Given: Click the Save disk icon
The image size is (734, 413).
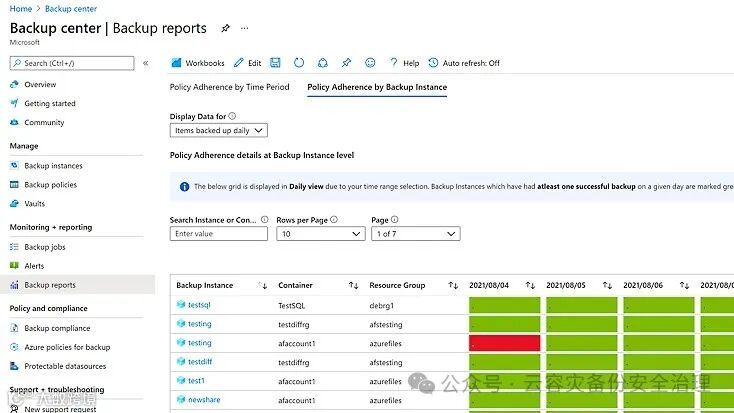Looking at the screenshot, I should pos(275,63).
